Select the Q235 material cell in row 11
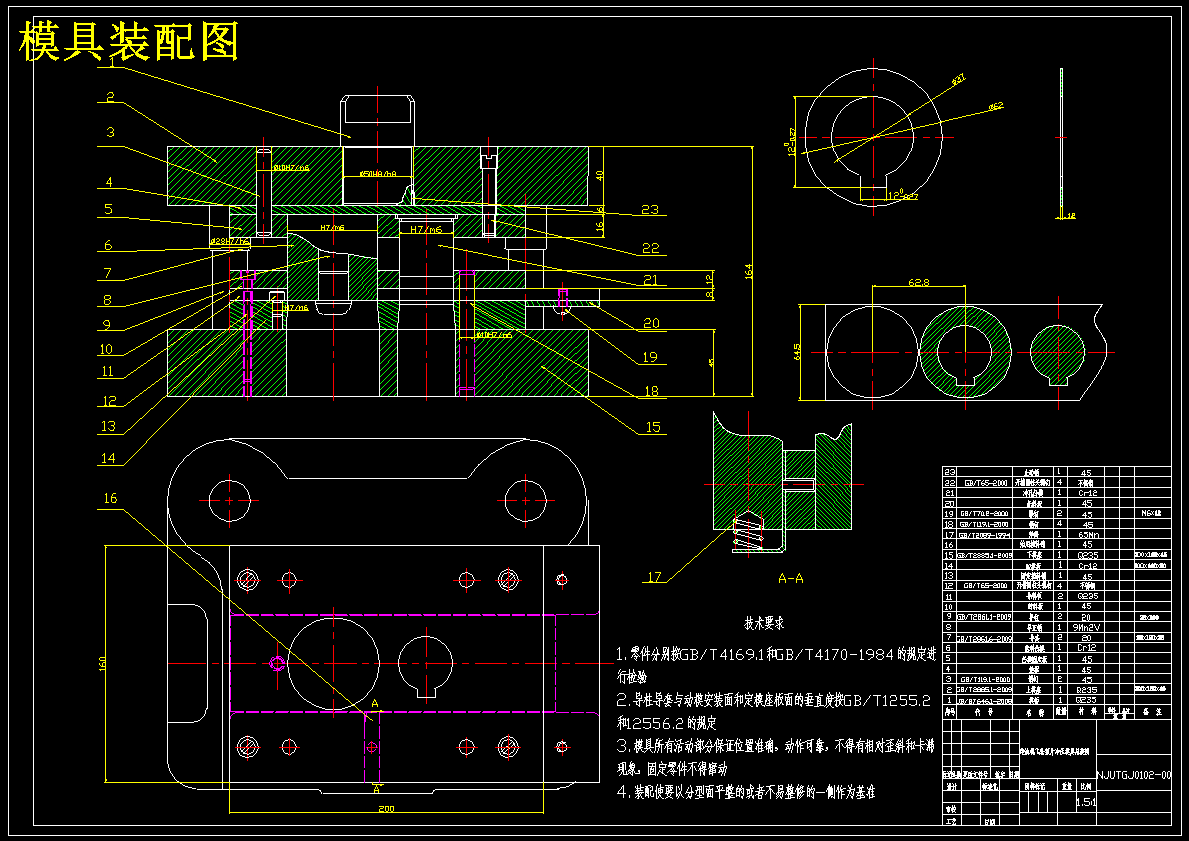The width and height of the screenshot is (1189, 841). pyautogui.click(x=1087, y=596)
